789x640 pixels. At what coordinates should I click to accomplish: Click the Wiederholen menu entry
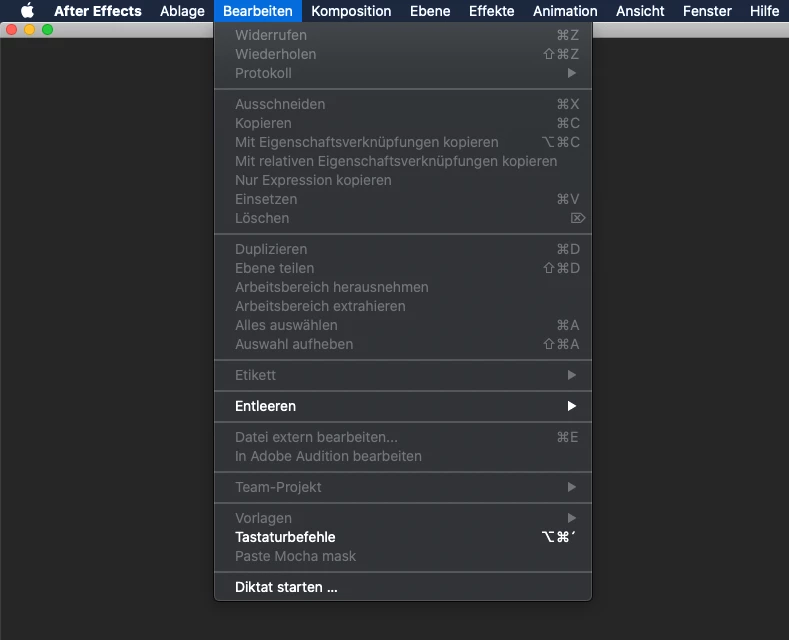(403, 54)
